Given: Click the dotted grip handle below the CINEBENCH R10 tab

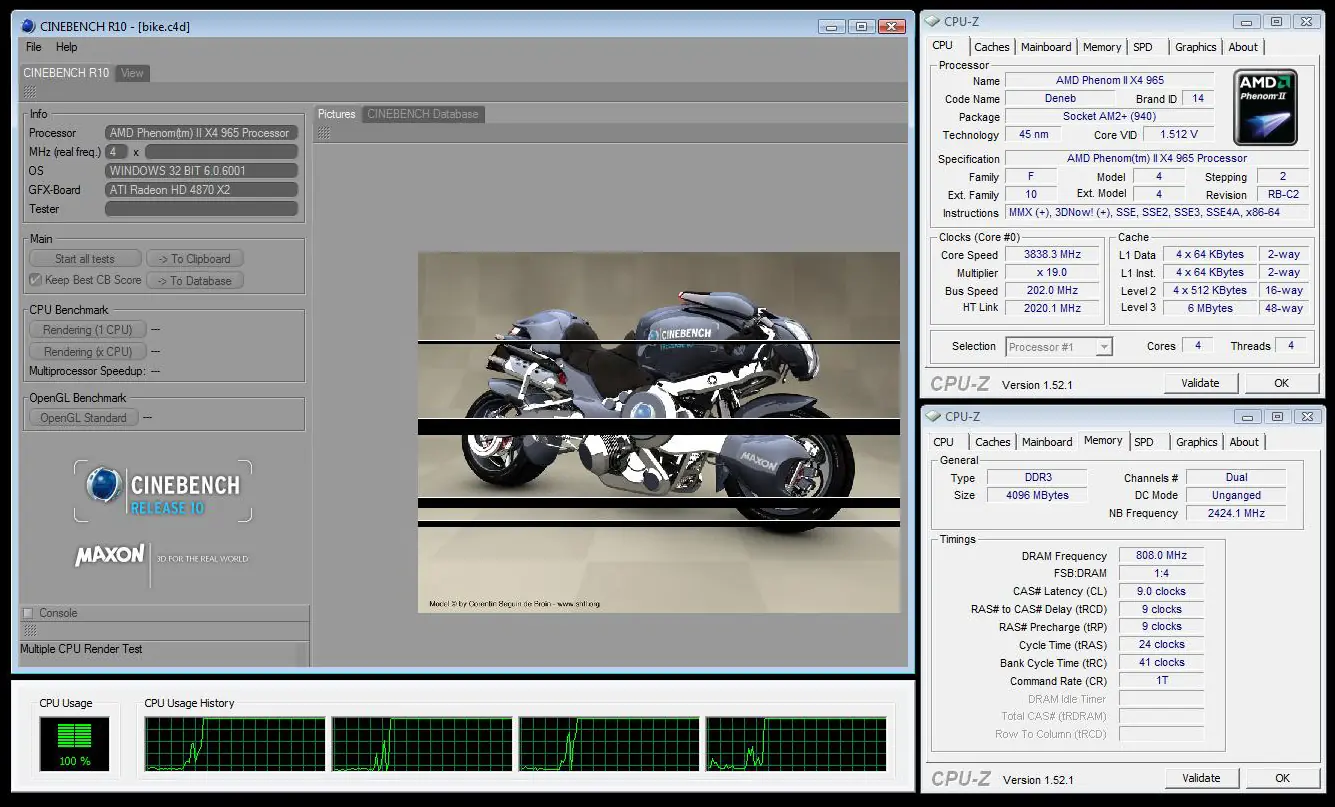Looking at the screenshot, I should click(x=30, y=92).
